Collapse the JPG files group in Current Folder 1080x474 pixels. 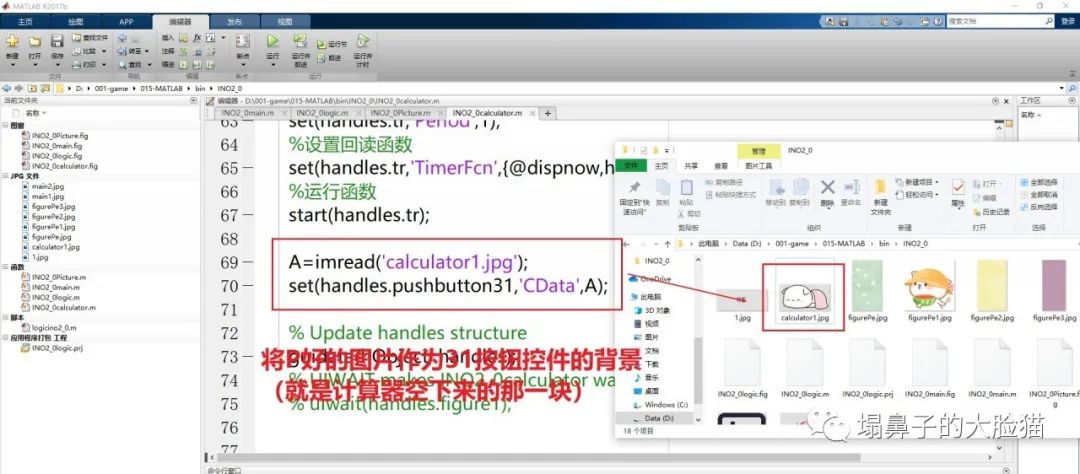tap(6, 176)
